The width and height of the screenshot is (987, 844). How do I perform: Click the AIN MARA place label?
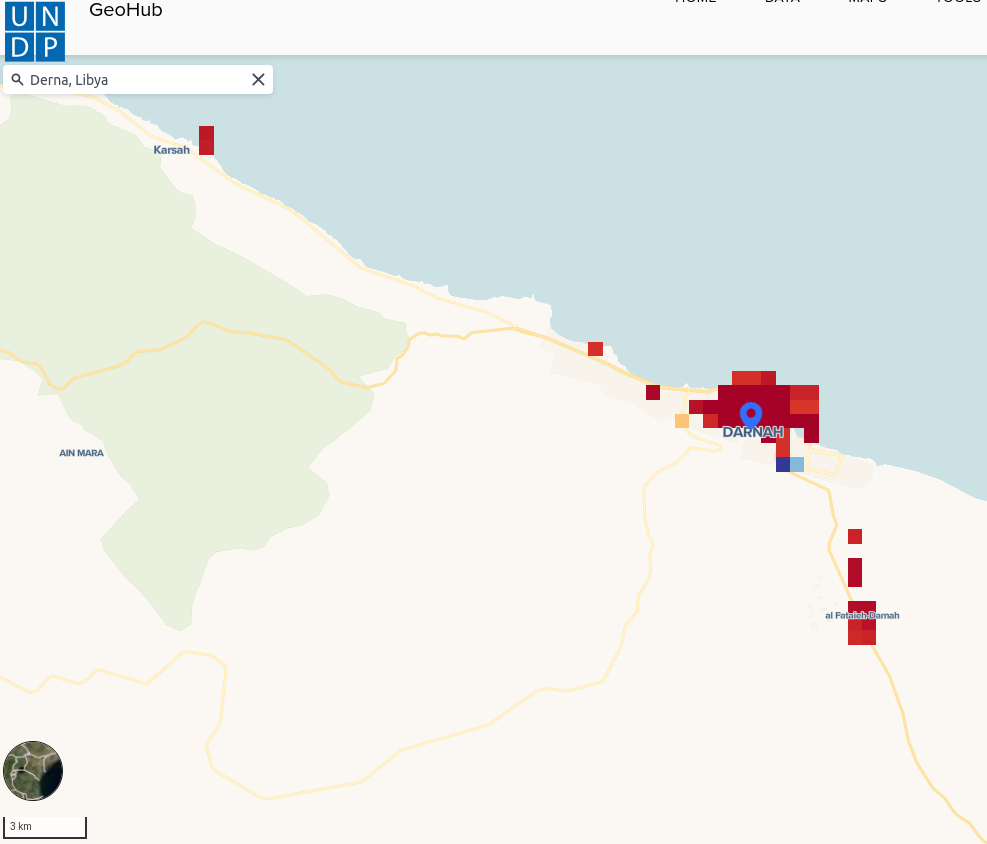tap(81, 452)
